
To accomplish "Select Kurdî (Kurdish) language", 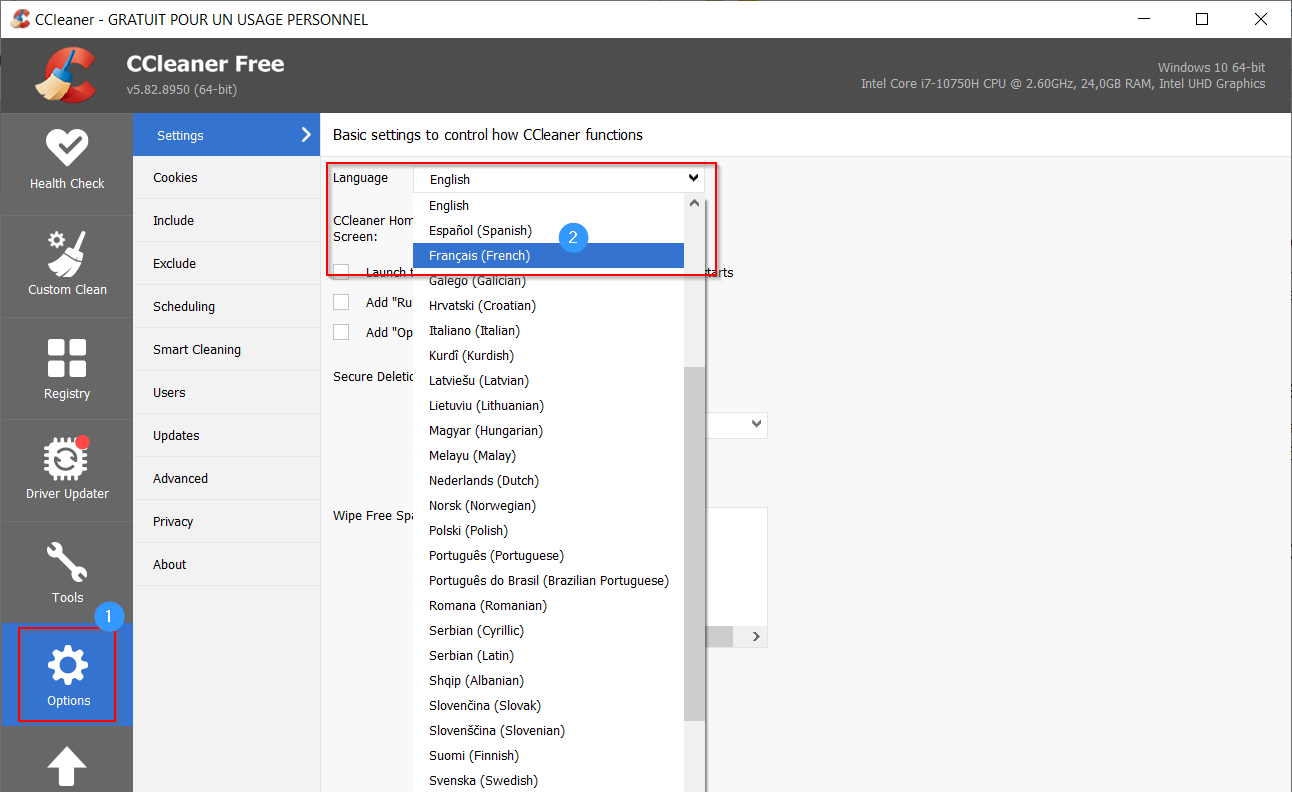I will [549, 356].
